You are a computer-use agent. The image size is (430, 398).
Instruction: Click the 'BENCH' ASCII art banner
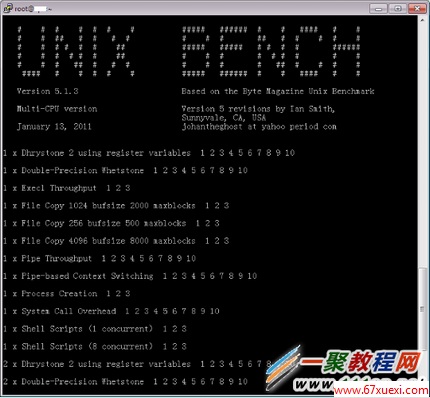(x=271, y=52)
